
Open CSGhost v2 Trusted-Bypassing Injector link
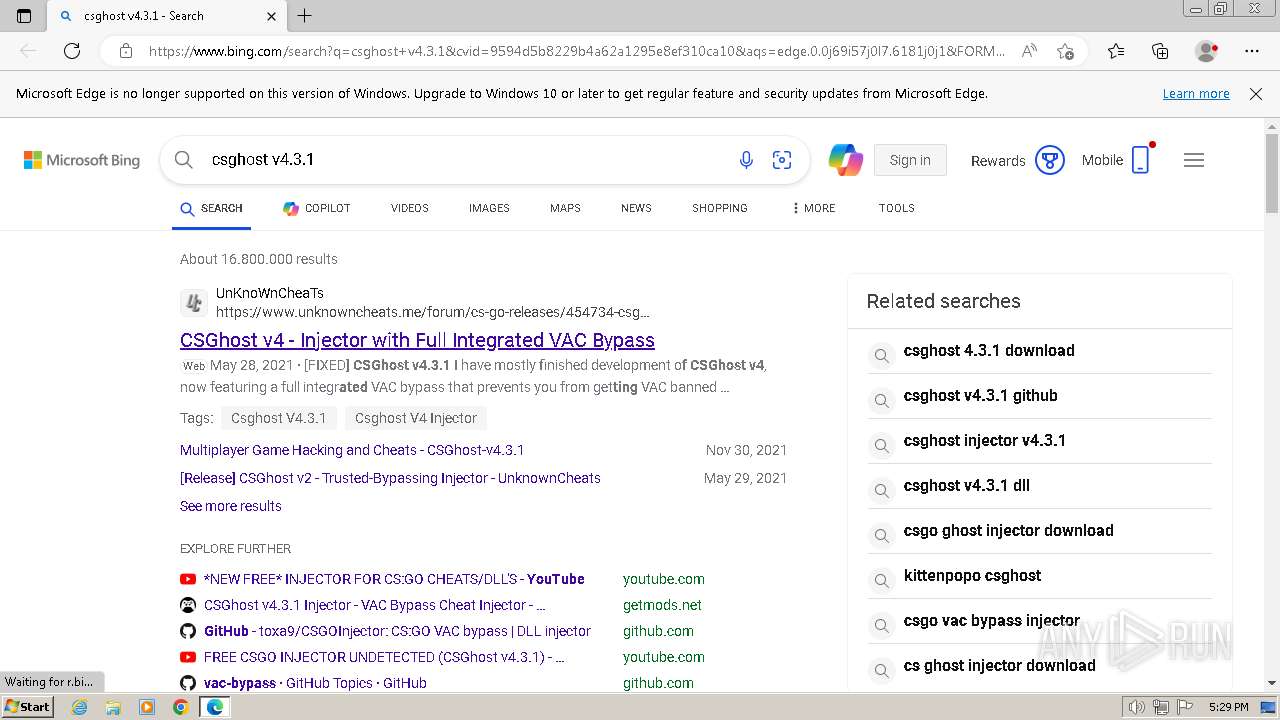[390, 478]
